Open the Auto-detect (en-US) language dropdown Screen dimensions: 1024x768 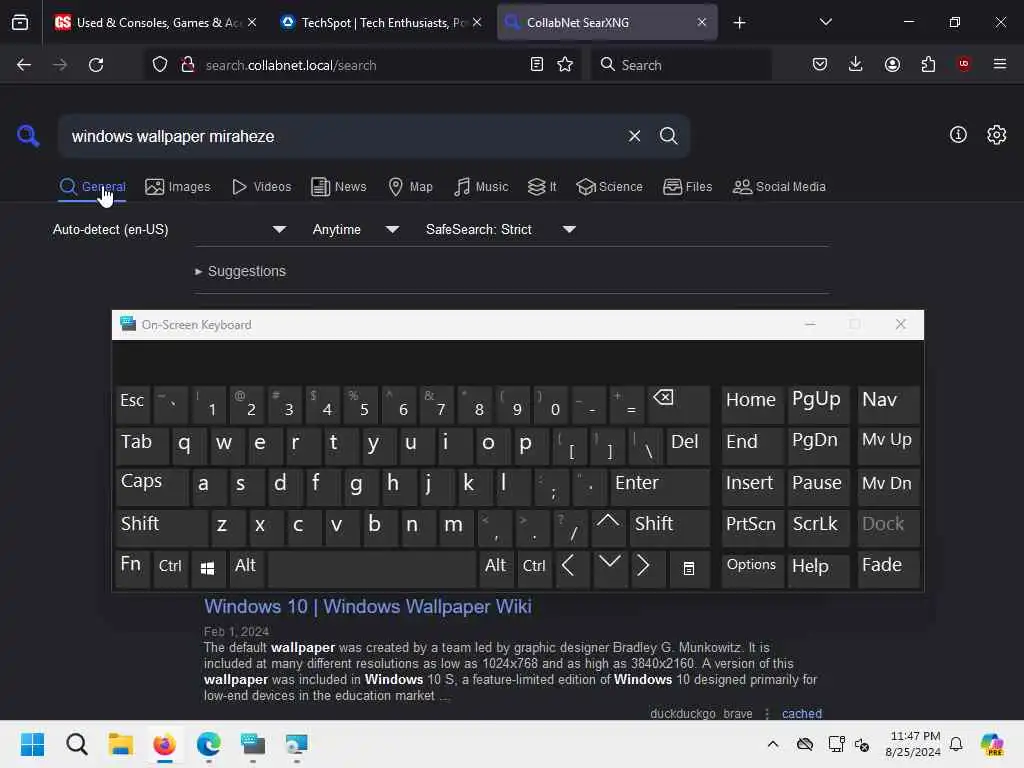[x=169, y=229]
